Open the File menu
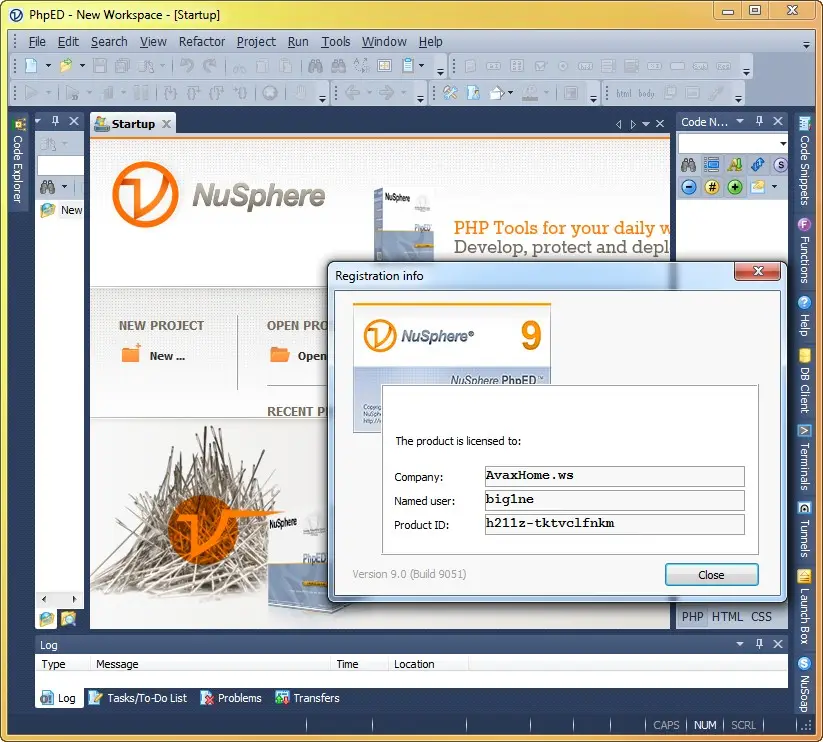The height and width of the screenshot is (742, 823). point(37,41)
